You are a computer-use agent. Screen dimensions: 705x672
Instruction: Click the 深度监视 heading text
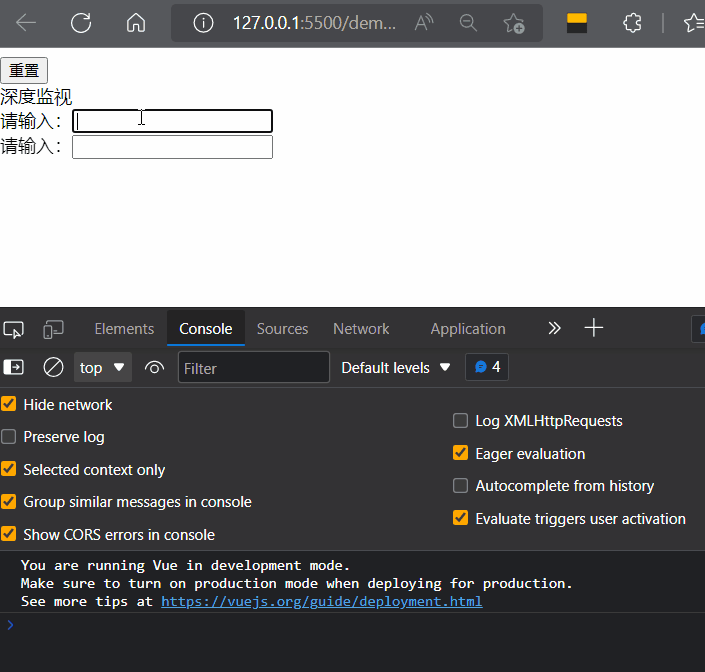[36, 97]
